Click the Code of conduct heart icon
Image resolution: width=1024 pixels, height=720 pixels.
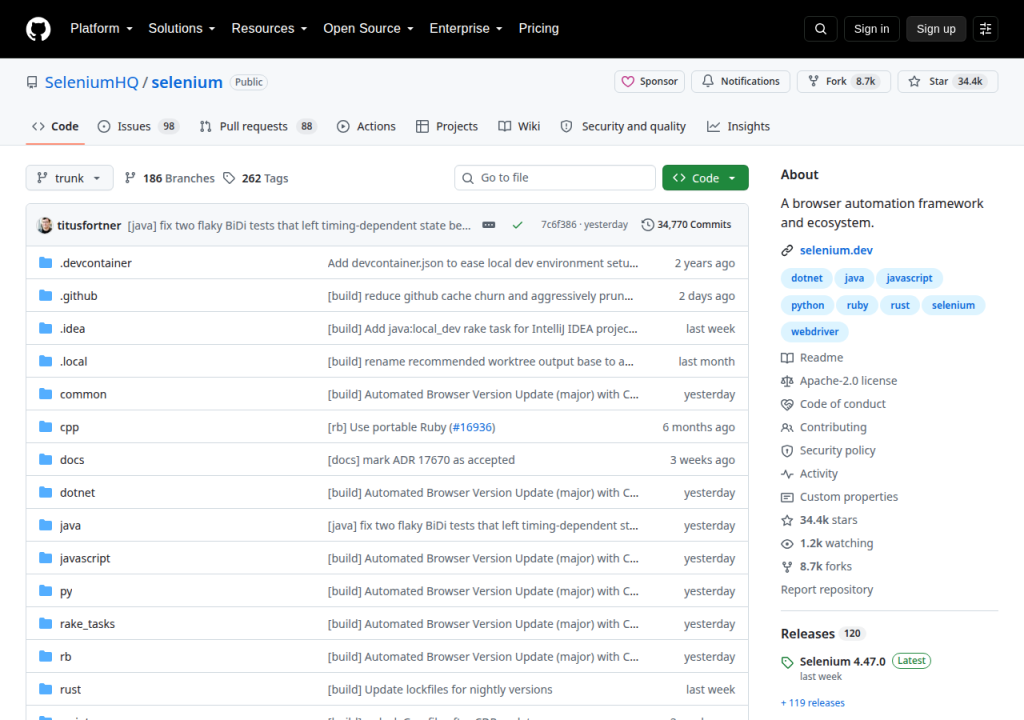787,404
